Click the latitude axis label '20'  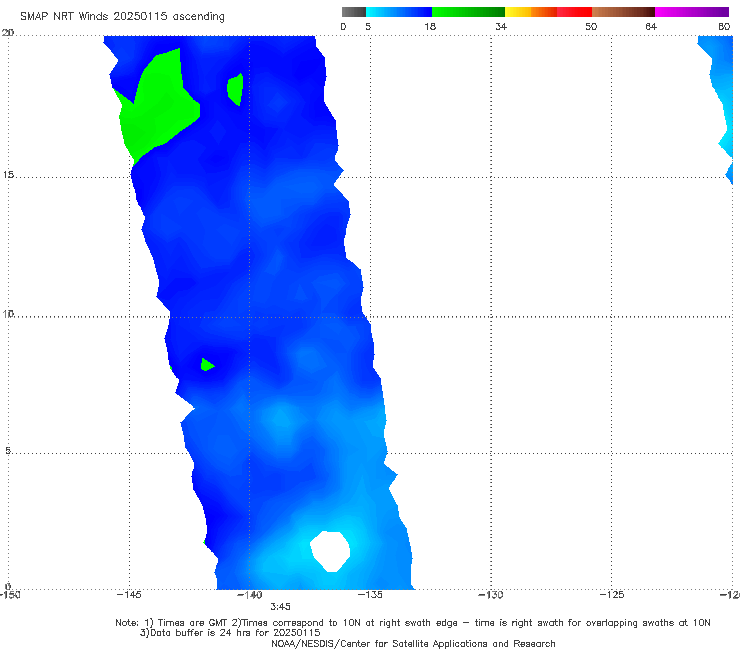pyautogui.click(x=8, y=33)
